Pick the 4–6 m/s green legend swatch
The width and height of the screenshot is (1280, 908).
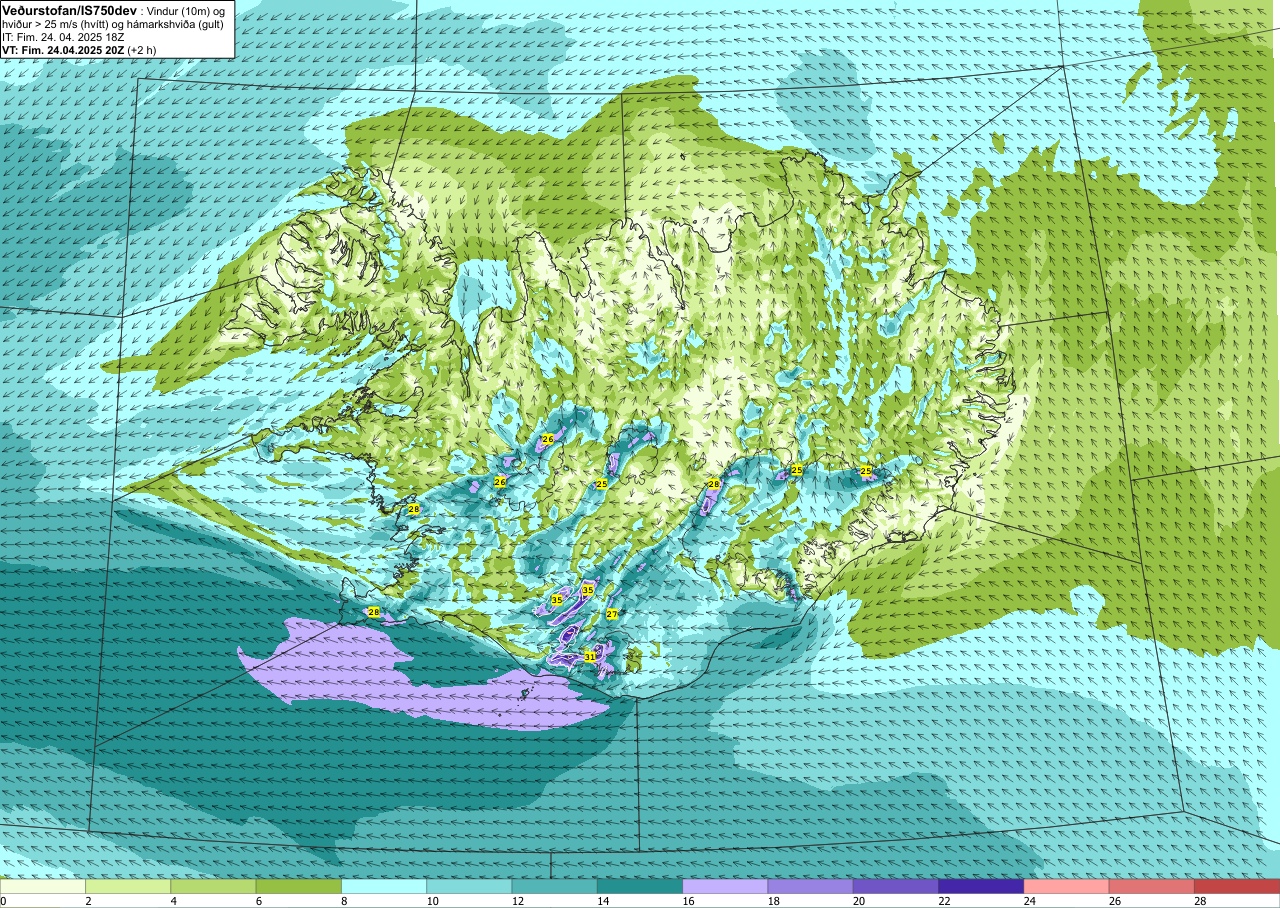coord(213,886)
